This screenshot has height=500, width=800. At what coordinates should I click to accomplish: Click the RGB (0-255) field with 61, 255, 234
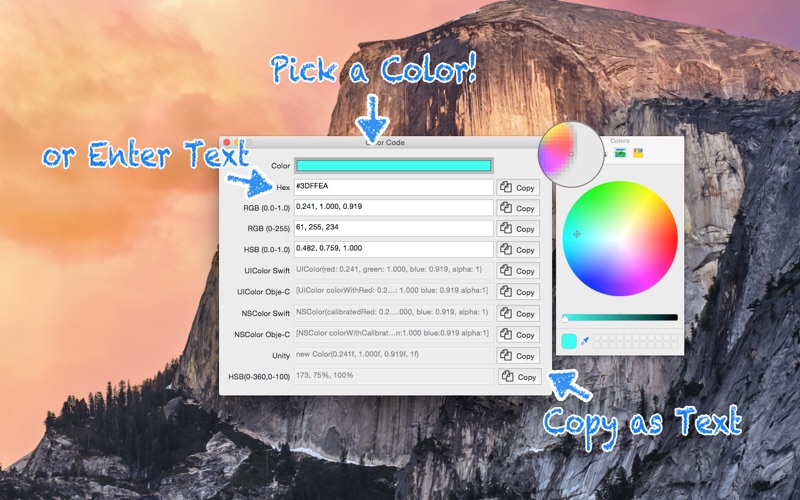coord(393,228)
